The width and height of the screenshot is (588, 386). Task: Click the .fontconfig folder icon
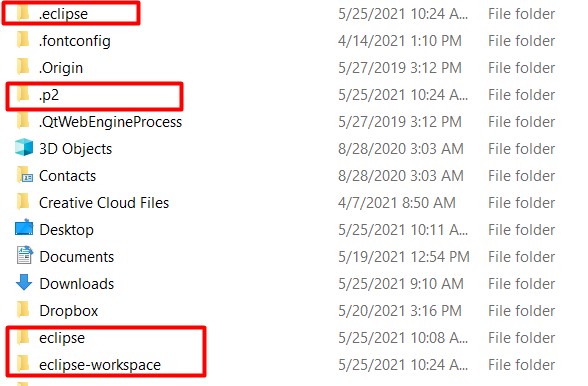[x=24, y=40]
